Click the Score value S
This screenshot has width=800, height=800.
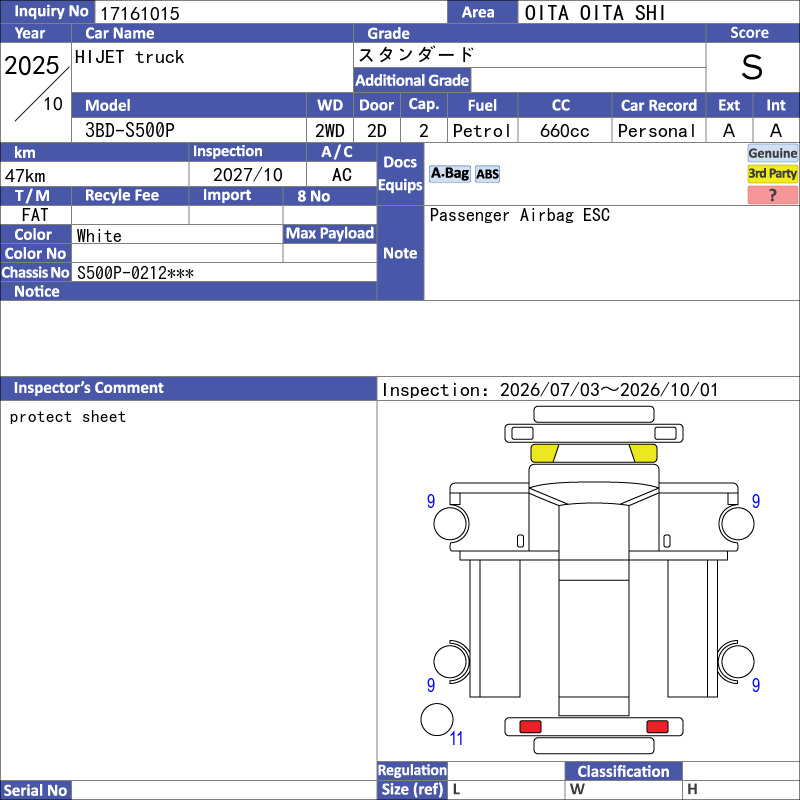(x=752, y=67)
